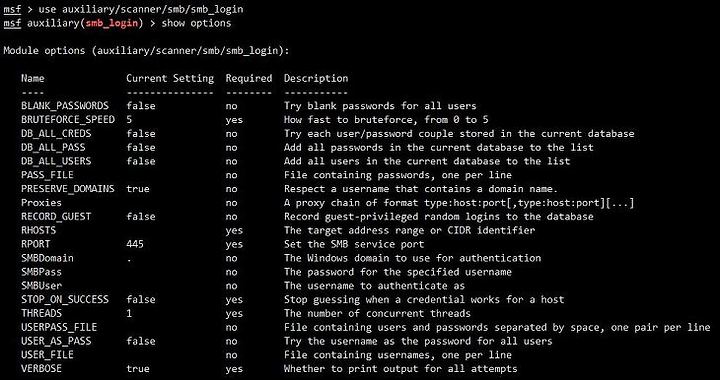
Task: Select the BLANK_PASSWORDS option name
Action: point(65,106)
